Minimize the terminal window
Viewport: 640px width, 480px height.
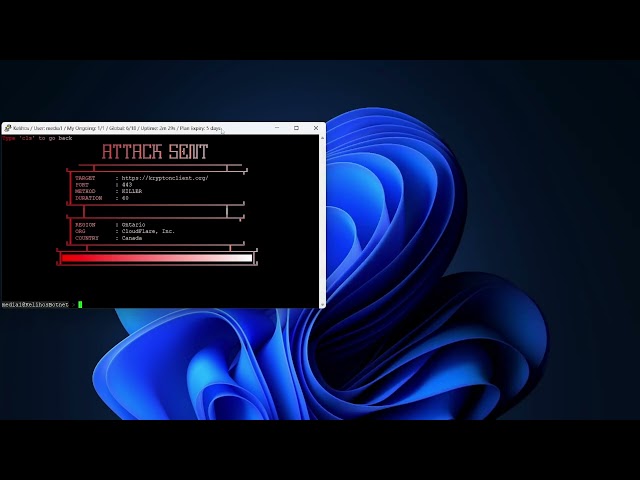pos(277,128)
